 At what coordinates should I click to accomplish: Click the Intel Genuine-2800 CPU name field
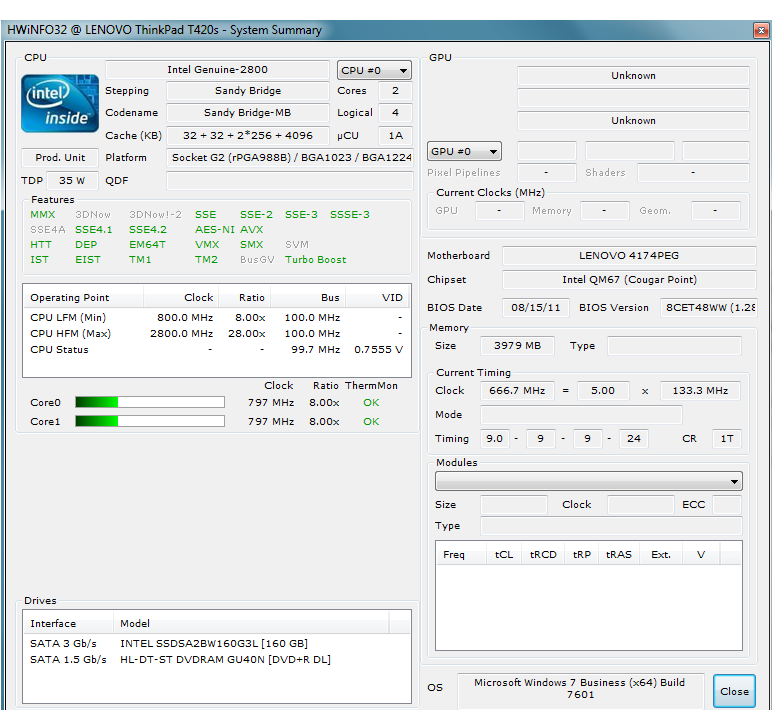[x=217, y=69]
